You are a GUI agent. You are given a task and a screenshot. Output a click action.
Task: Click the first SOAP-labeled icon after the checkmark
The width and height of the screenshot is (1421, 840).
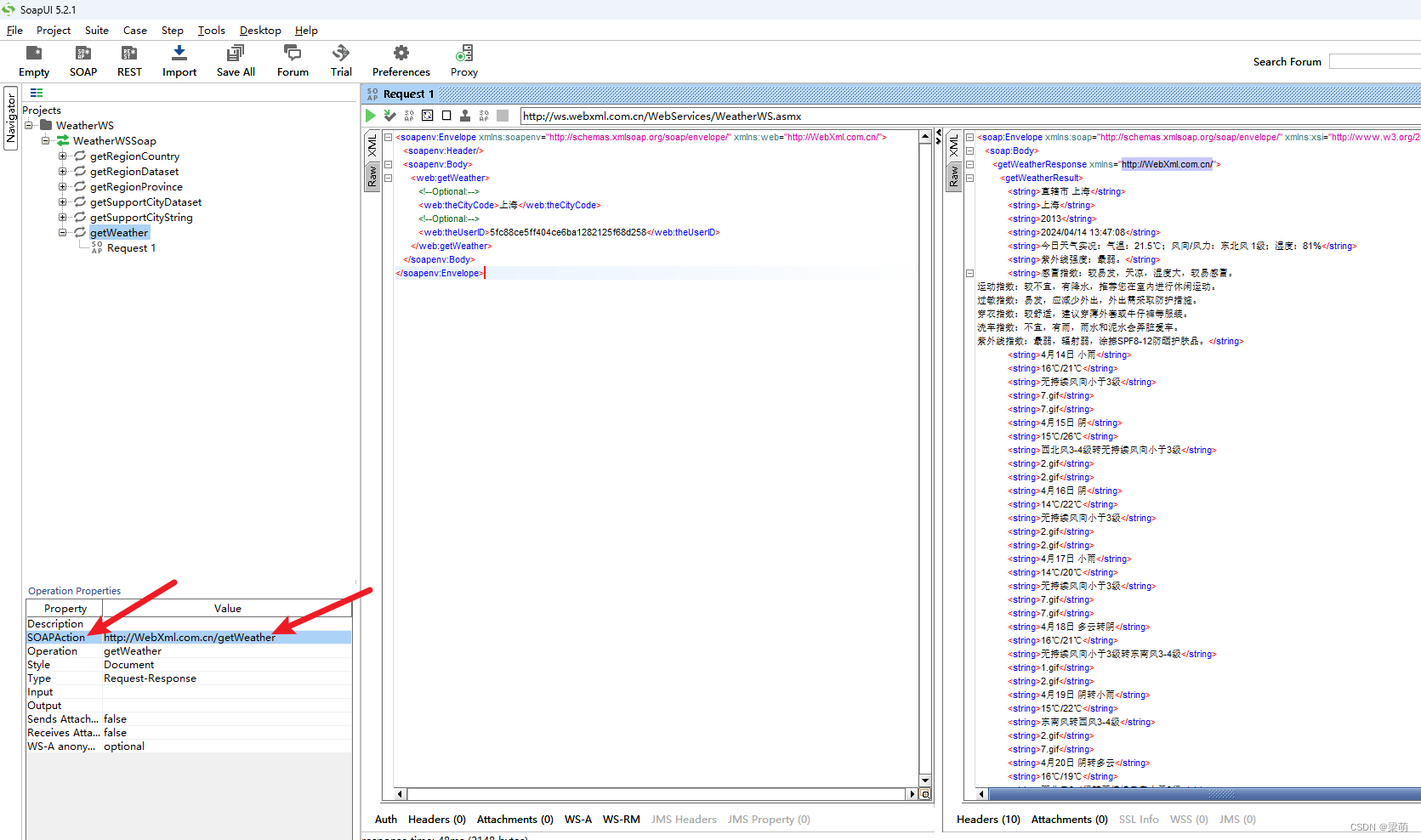click(x=409, y=116)
